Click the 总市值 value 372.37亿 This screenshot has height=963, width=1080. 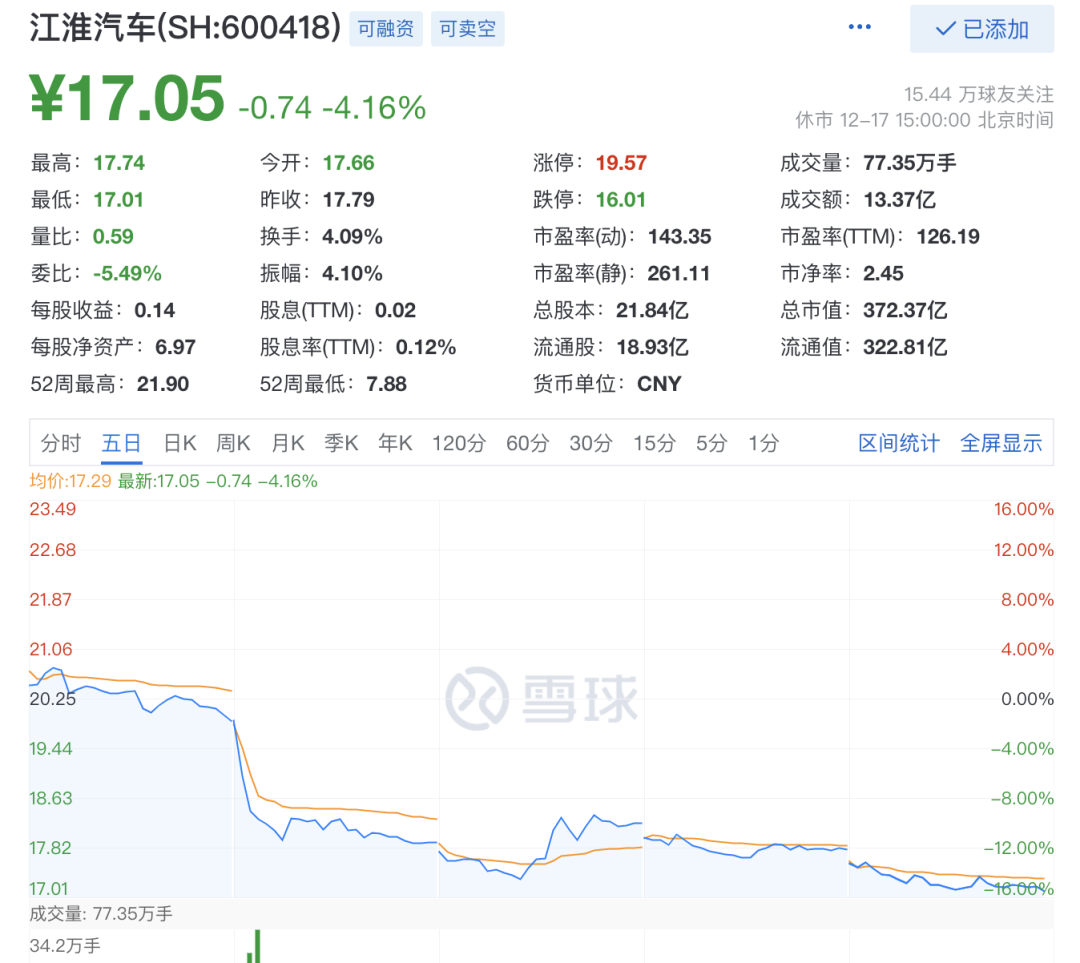click(x=905, y=311)
